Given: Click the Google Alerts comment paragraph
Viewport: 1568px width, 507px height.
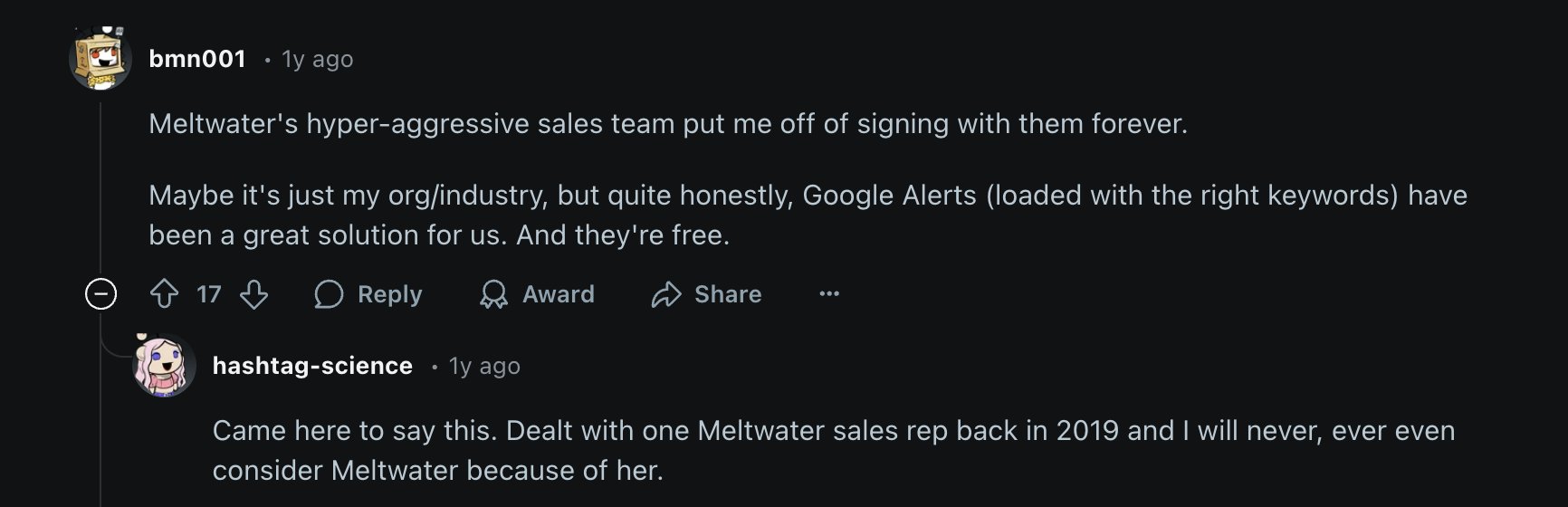Looking at the screenshot, I should coord(808,215).
